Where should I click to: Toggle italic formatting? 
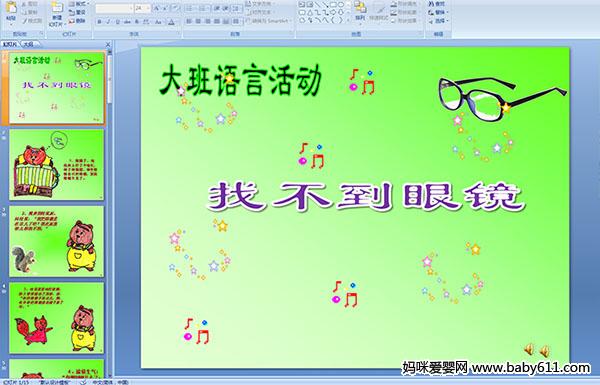108,22
